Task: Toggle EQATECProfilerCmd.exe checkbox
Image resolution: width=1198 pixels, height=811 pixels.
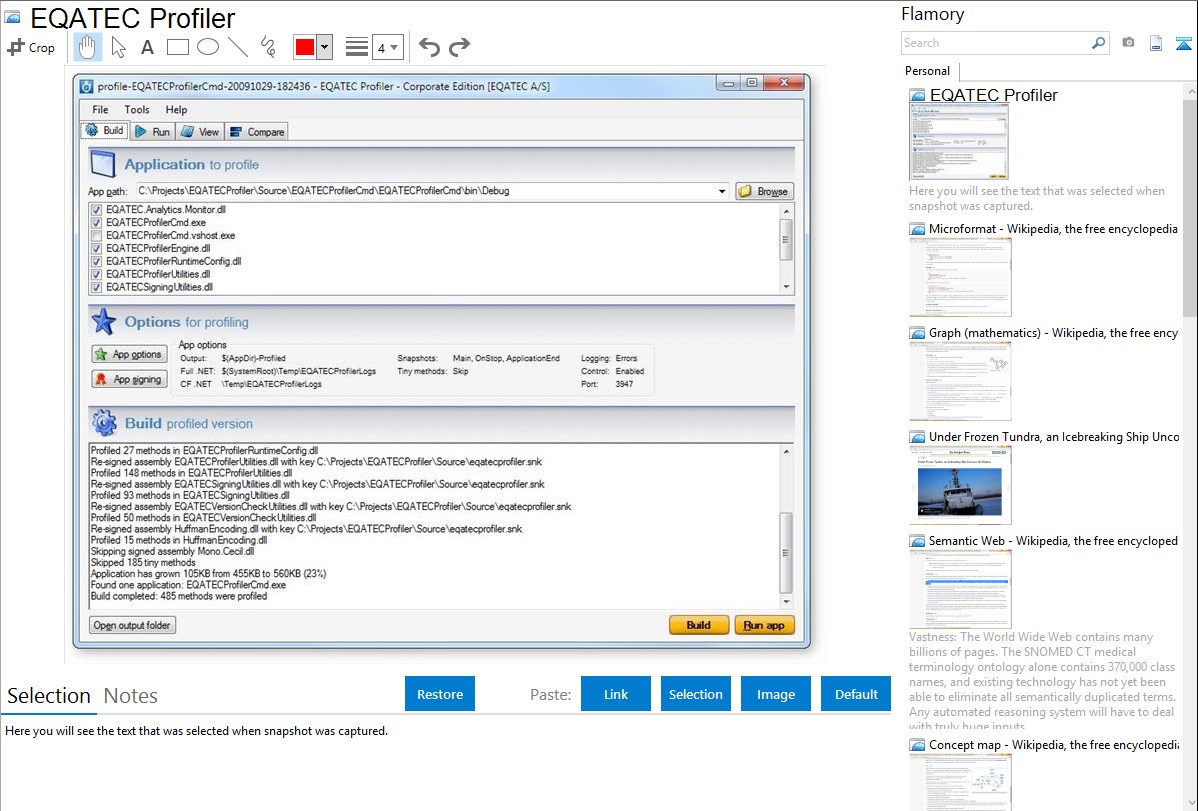Action: tap(96, 222)
